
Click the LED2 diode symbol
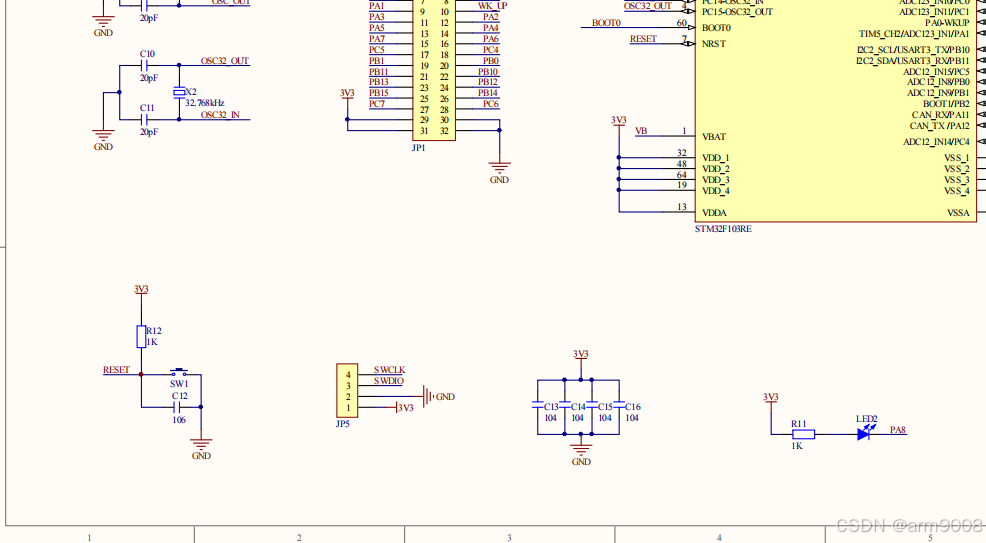(x=865, y=432)
